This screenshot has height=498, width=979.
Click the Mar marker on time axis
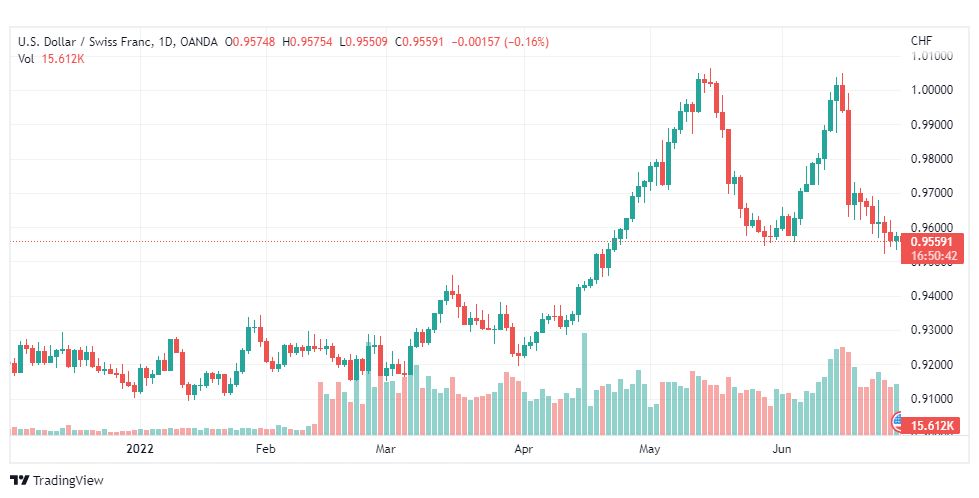click(387, 450)
